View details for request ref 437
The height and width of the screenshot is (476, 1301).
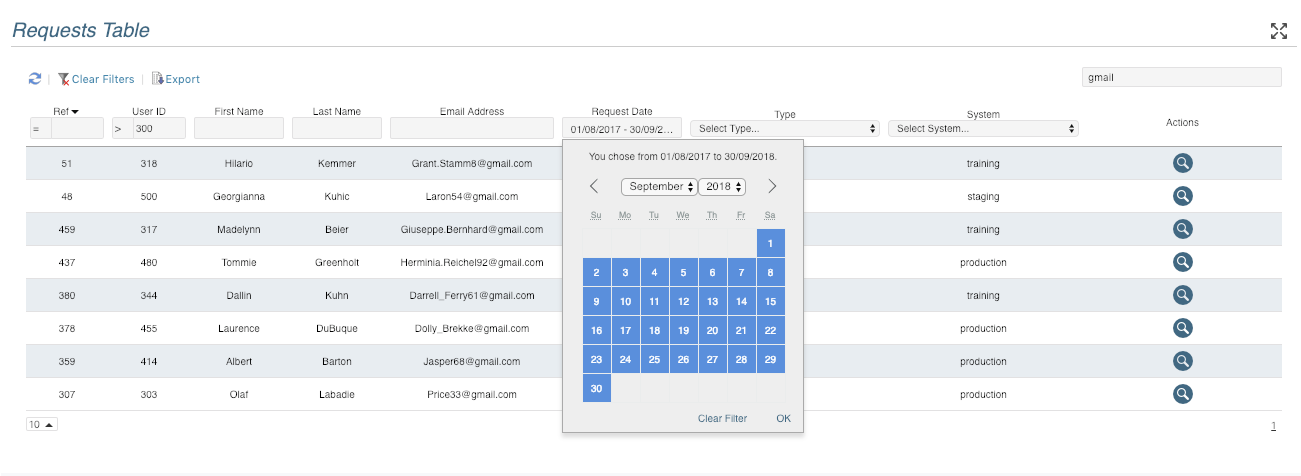pos(1182,262)
